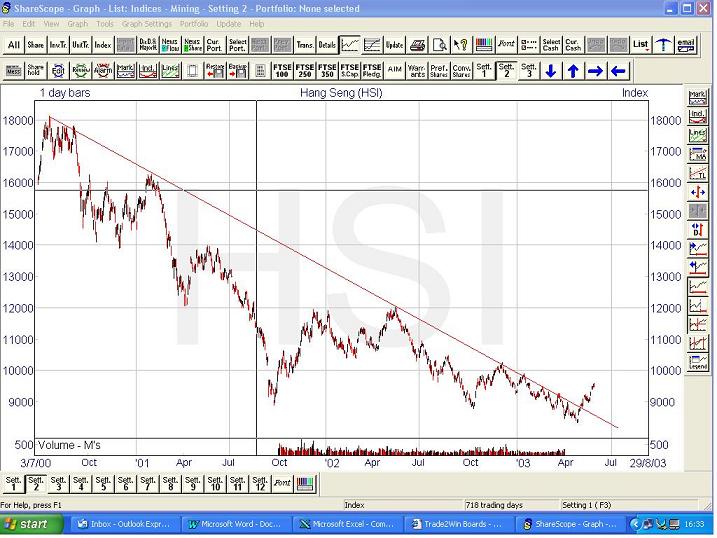Click the Lines icon in right sidebar

point(698,135)
